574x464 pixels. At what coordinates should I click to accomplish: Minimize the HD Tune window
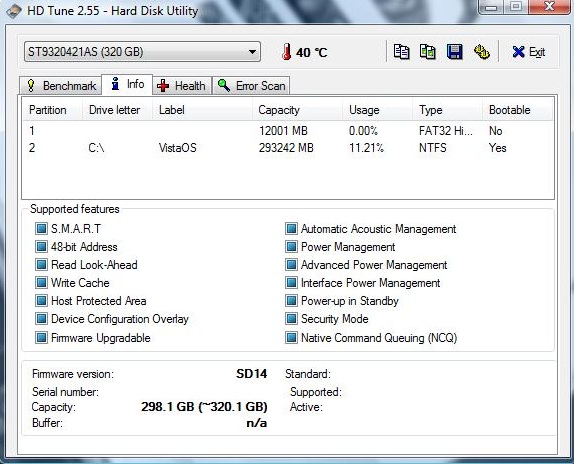tap(490, 7)
